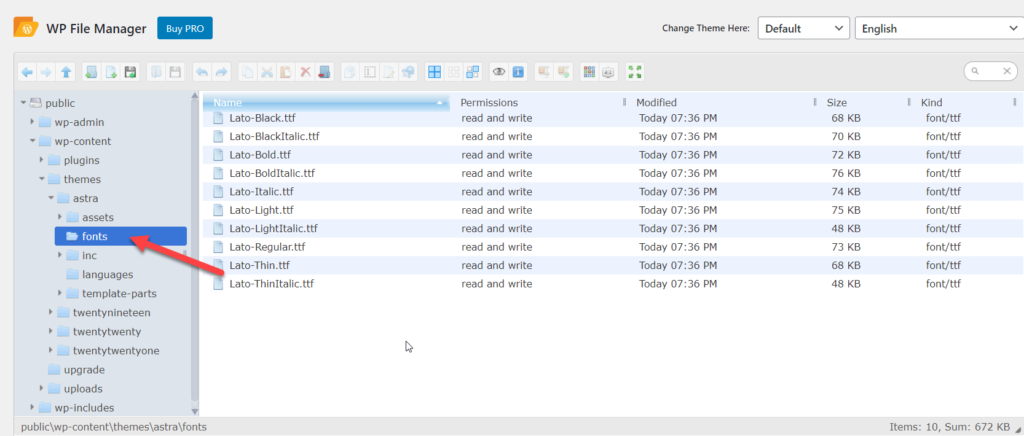Switch view mode with grid icon
The width and height of the screenshot is (1024, 436).
pos(590,72)
